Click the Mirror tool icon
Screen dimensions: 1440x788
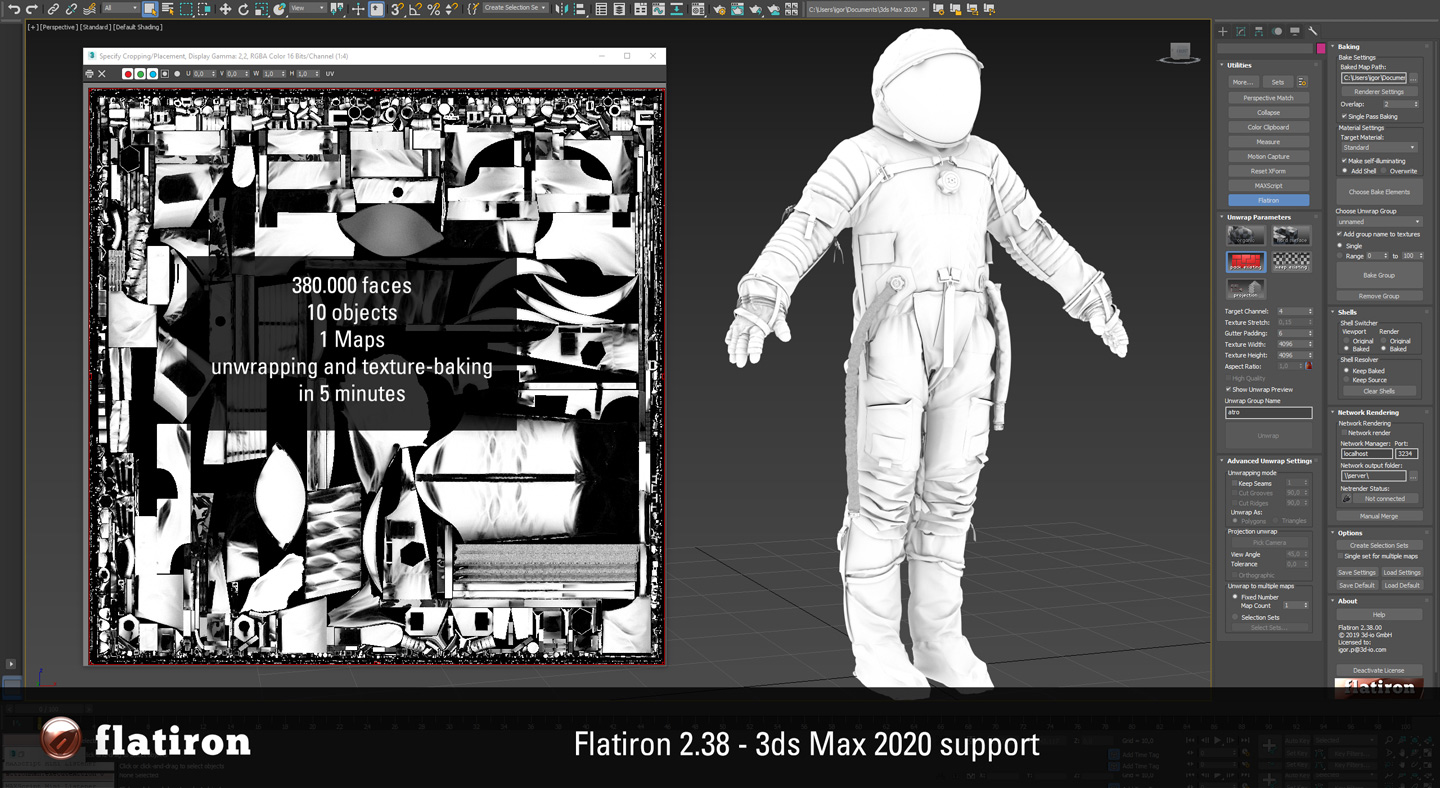561,9
